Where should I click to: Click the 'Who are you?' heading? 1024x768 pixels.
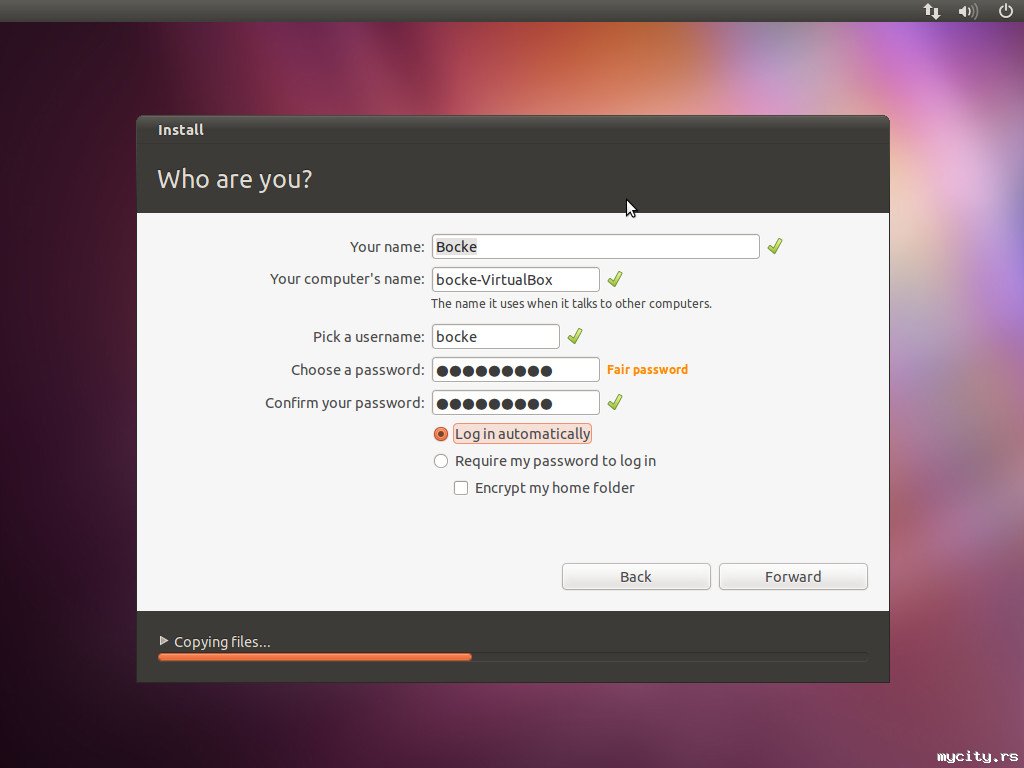click(235, 179)
